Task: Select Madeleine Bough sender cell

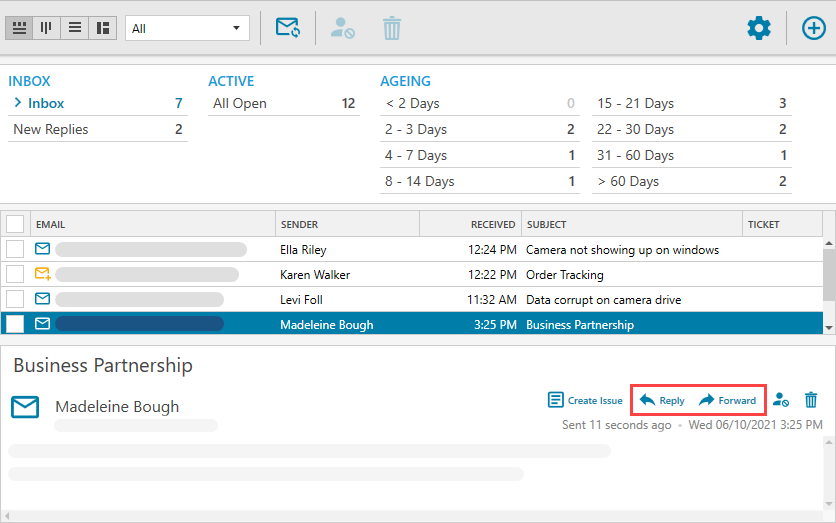Action: coord(326,325)
